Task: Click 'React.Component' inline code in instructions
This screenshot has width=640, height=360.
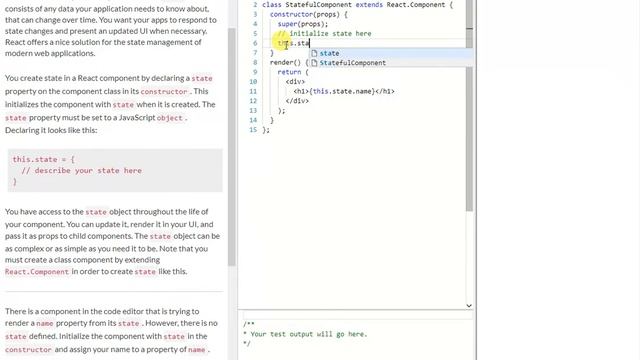Action: coord(37,271)
